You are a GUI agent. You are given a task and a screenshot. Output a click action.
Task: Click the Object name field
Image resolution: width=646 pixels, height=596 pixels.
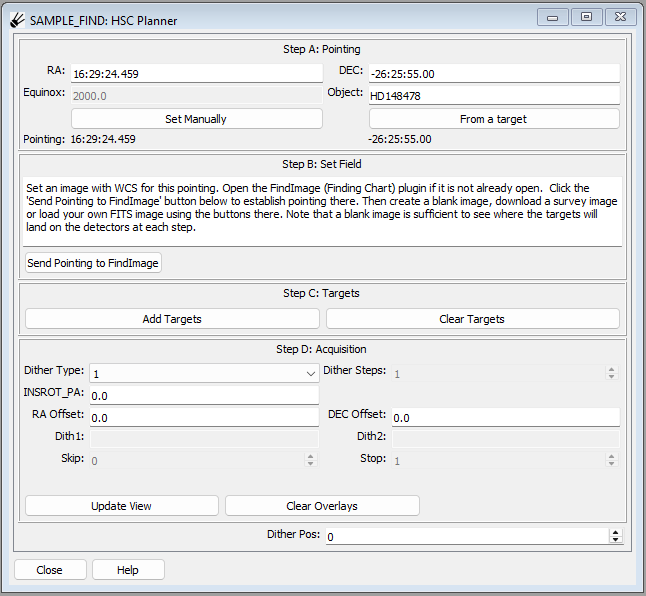494,96
